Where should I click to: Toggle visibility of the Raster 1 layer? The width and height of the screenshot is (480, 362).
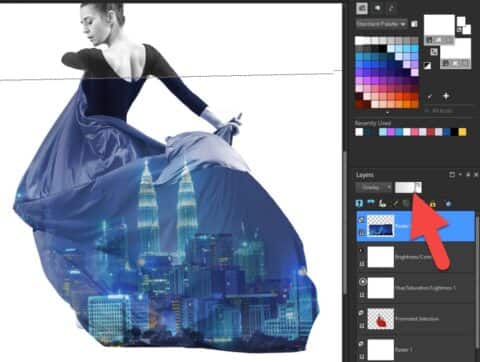click(361, 343)
